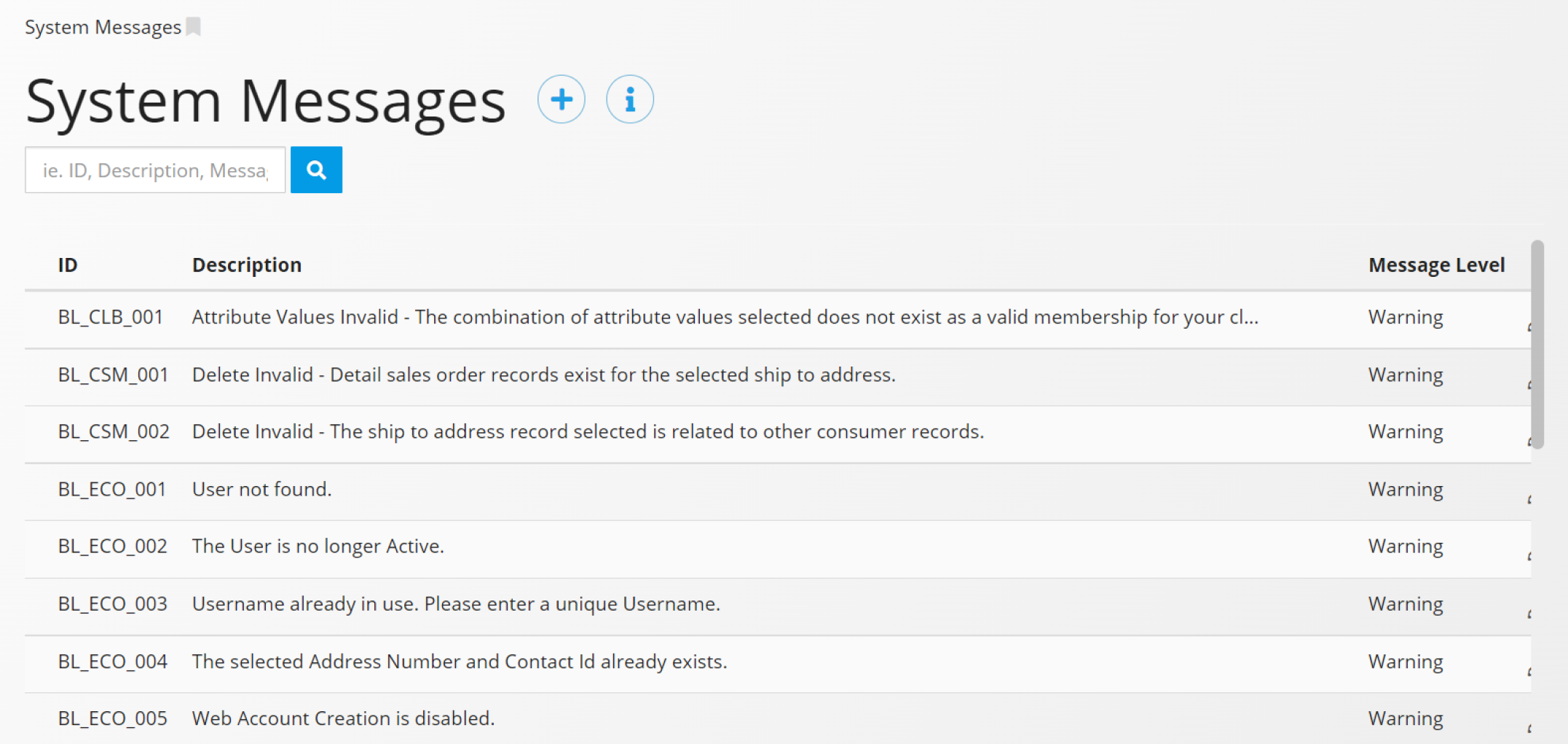The height and width of the screenshot is (744, 1568).
Task: Click the bookmark icon next to breadcrumb
Action: (193, 27)
